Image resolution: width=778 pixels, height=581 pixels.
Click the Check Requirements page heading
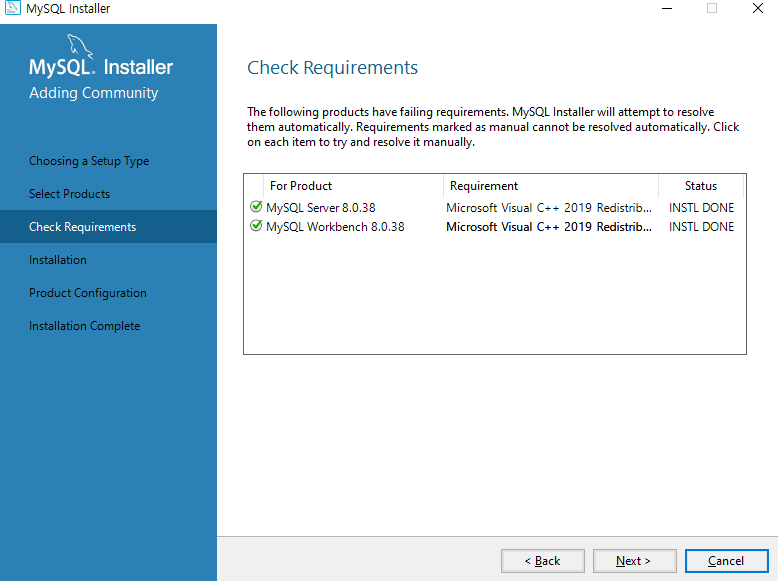click(x=332, y=68)
